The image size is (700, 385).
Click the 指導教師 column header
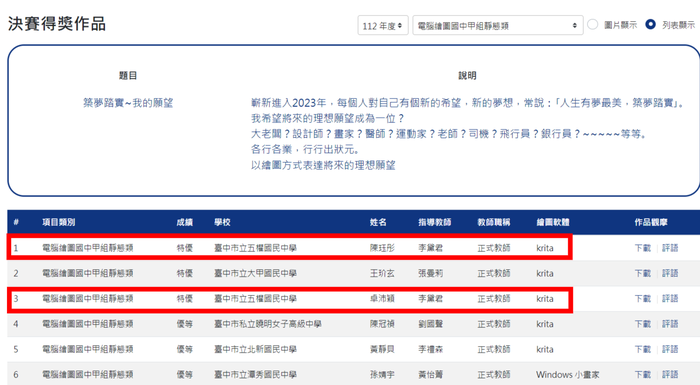click(435, 222)
